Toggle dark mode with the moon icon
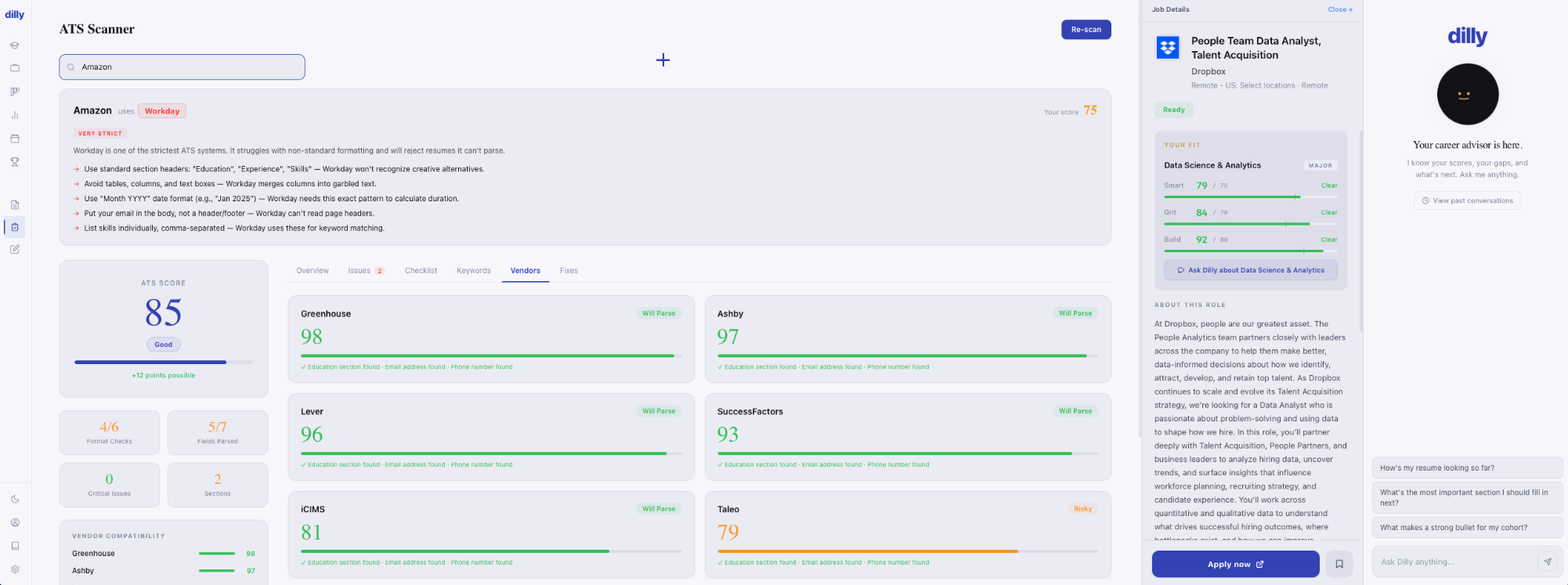Viewport: 1568px width, 585px height. [15, 499]
